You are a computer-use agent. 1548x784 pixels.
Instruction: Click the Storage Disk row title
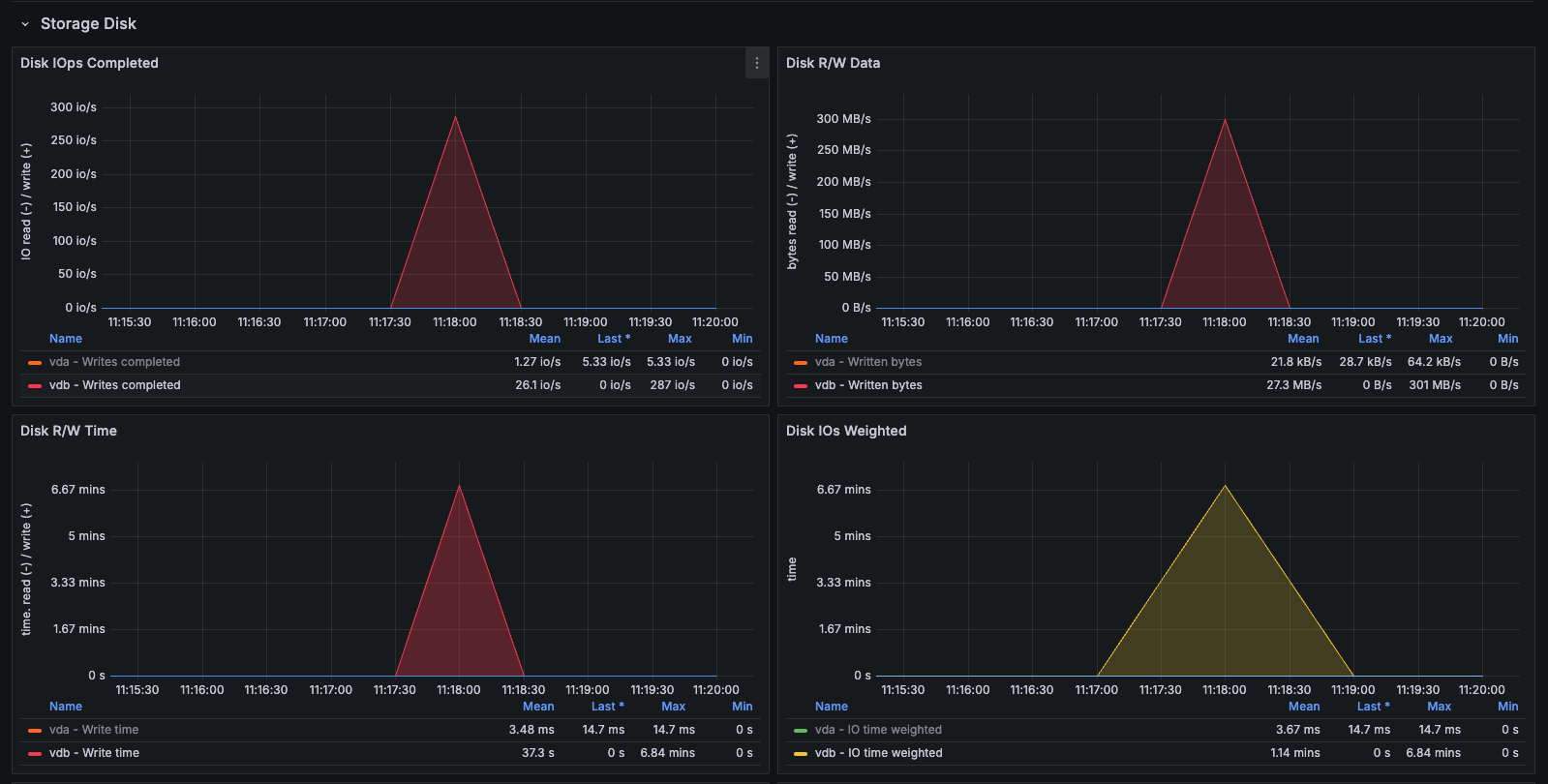[88, 24]
